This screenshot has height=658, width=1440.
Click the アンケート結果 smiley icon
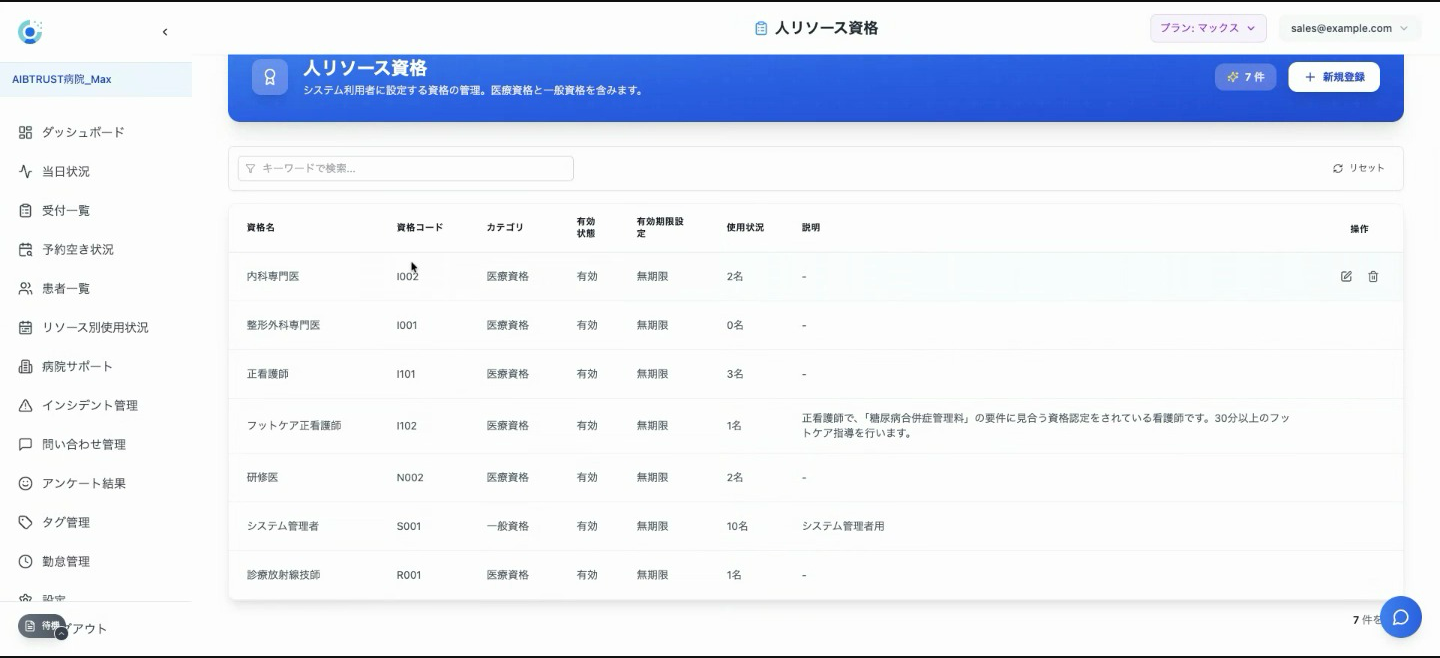click(x=26, y=483)
